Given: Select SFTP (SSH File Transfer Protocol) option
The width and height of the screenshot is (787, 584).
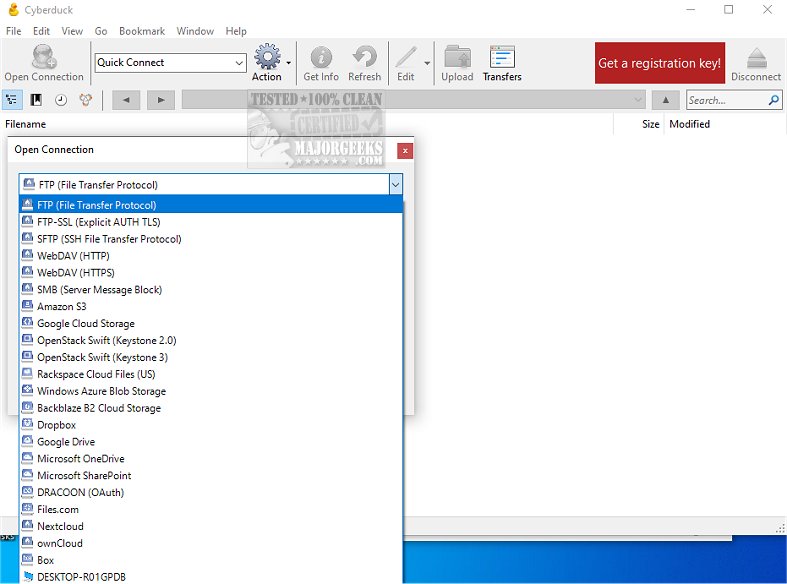Looking at the screenshot, I should [211, 238].
